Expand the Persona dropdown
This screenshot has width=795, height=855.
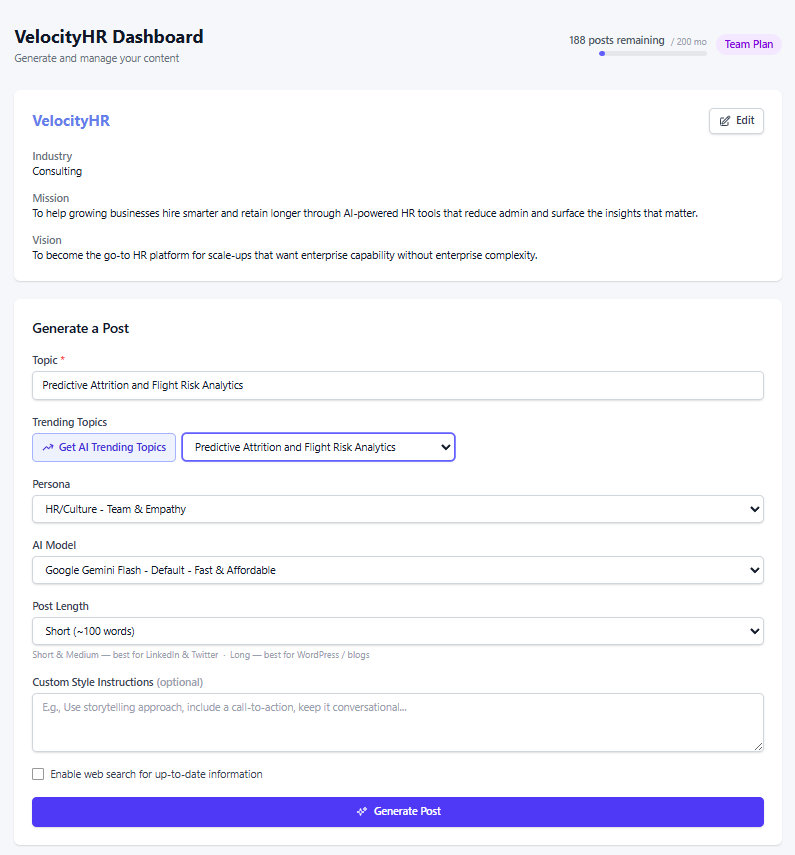coord(397,509)
